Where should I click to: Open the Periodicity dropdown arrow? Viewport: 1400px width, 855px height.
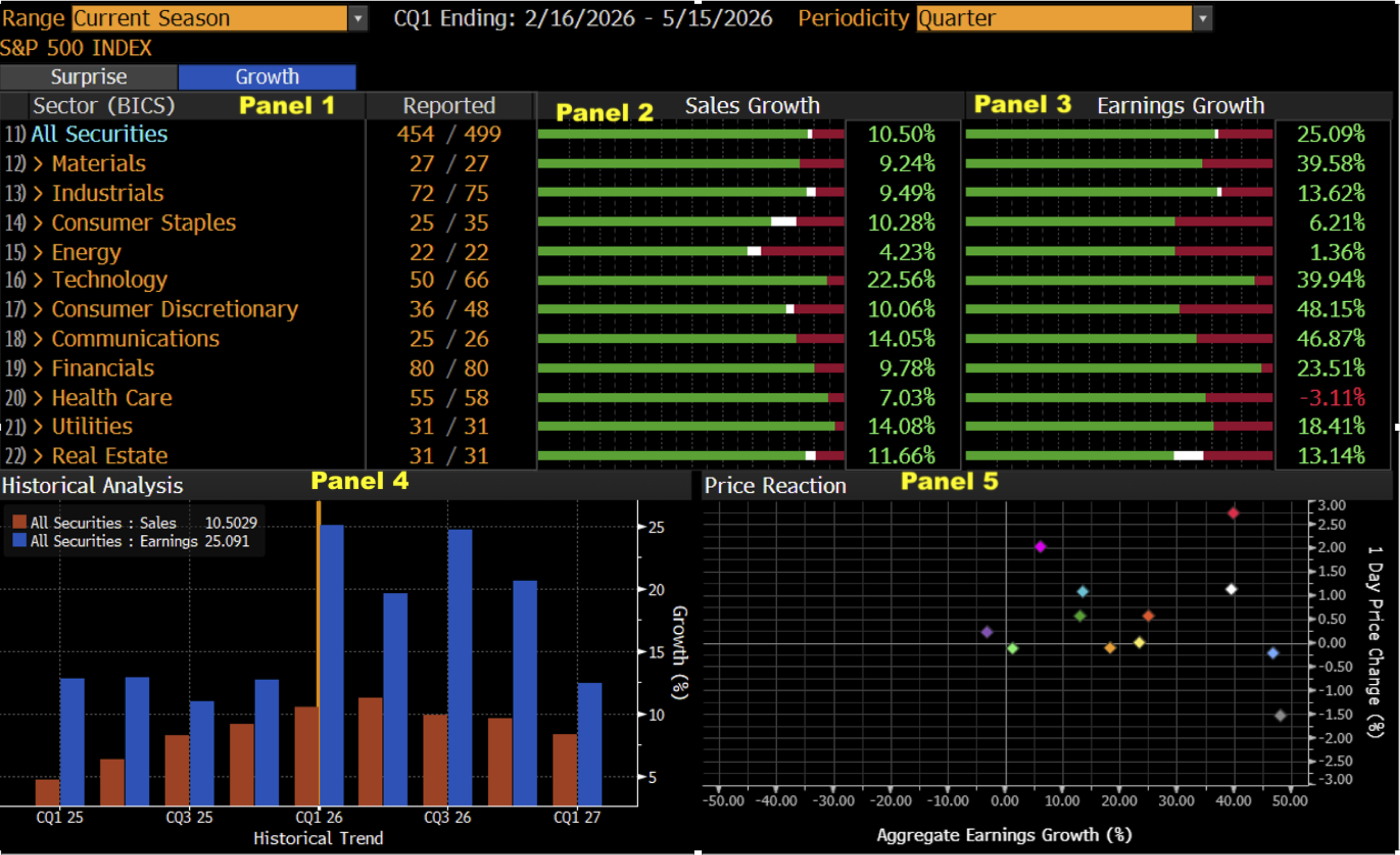[1202, 18]
